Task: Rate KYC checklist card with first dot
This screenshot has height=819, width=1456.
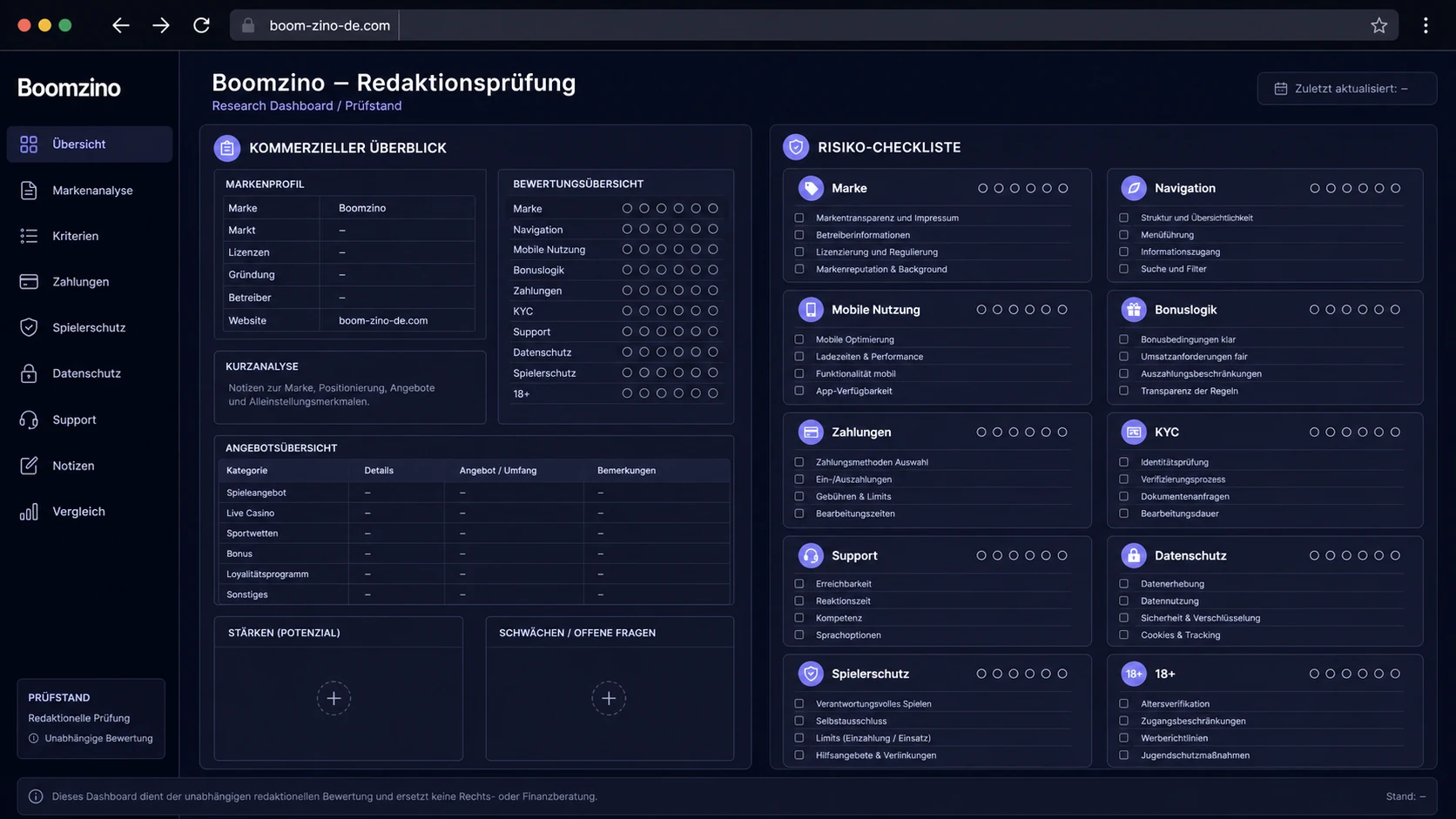Action: (x=1314, y=432)
